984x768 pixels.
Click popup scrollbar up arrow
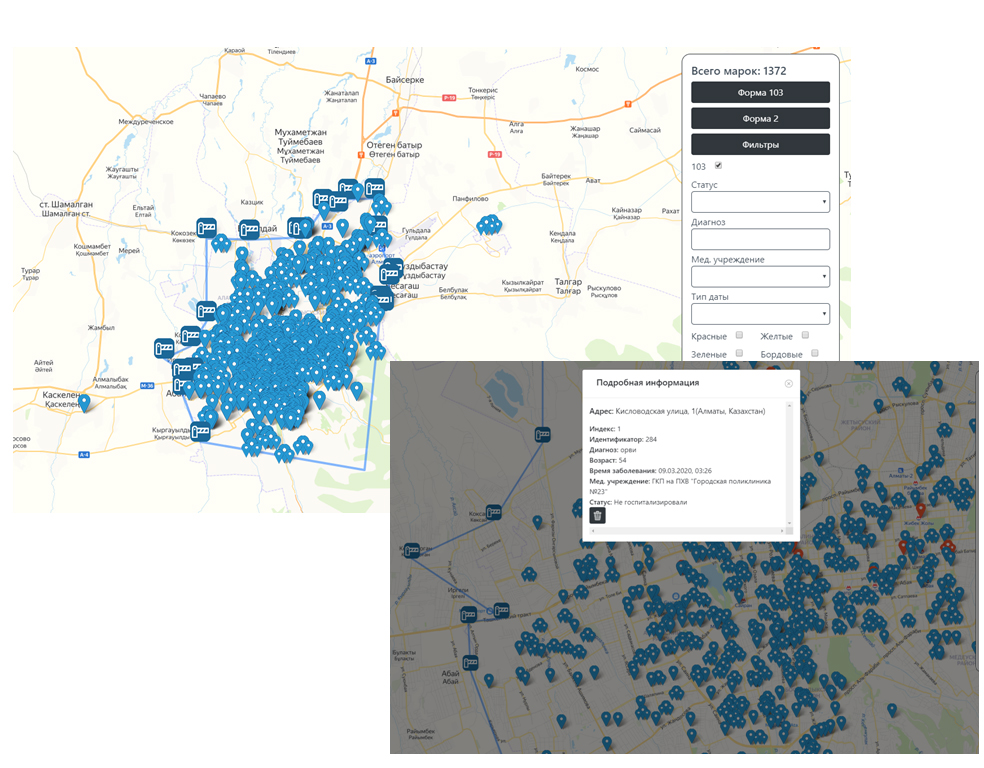[x=789, y=405]
